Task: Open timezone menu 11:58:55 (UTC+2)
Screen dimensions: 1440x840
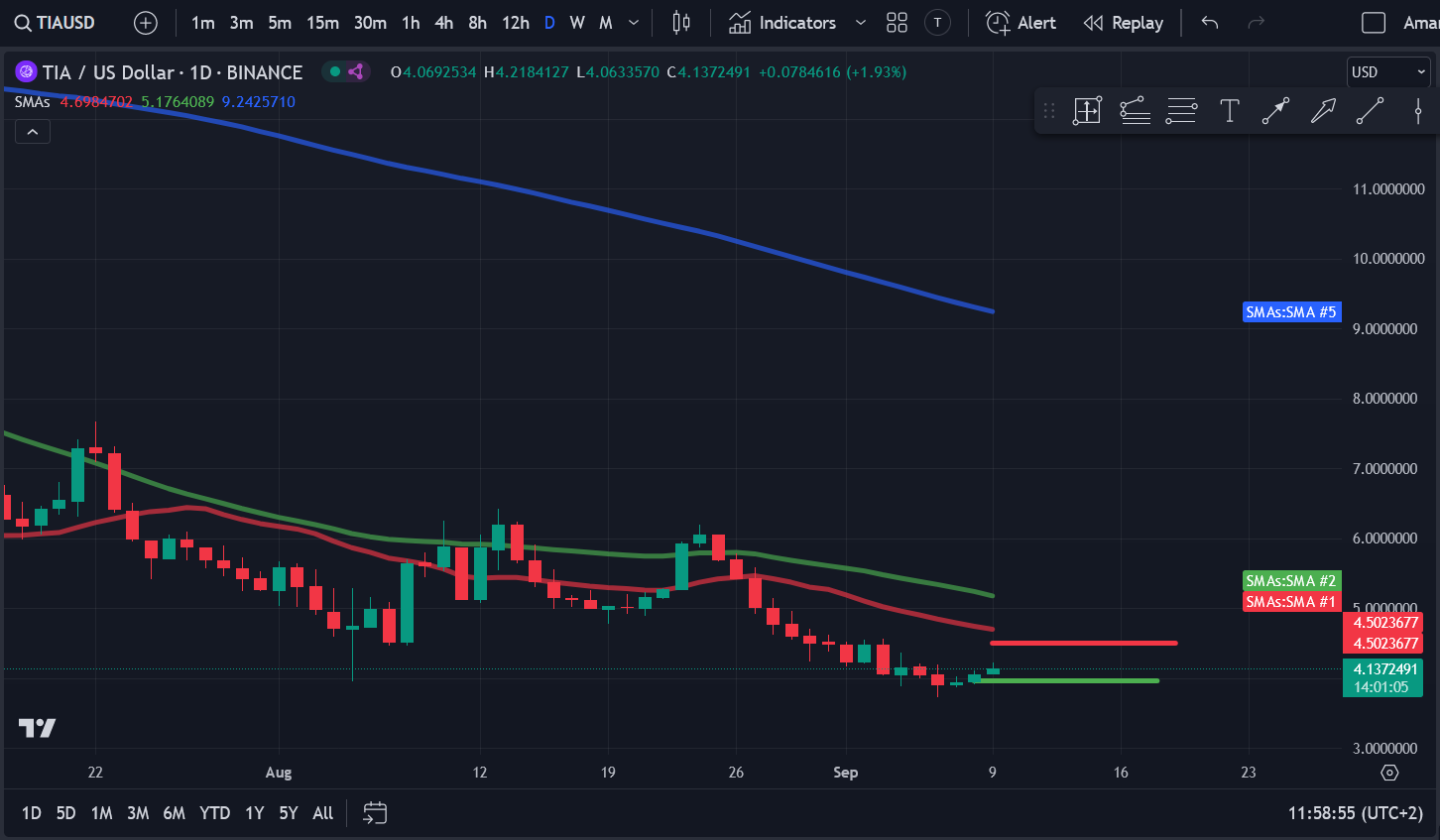Action: (1355, 813)
